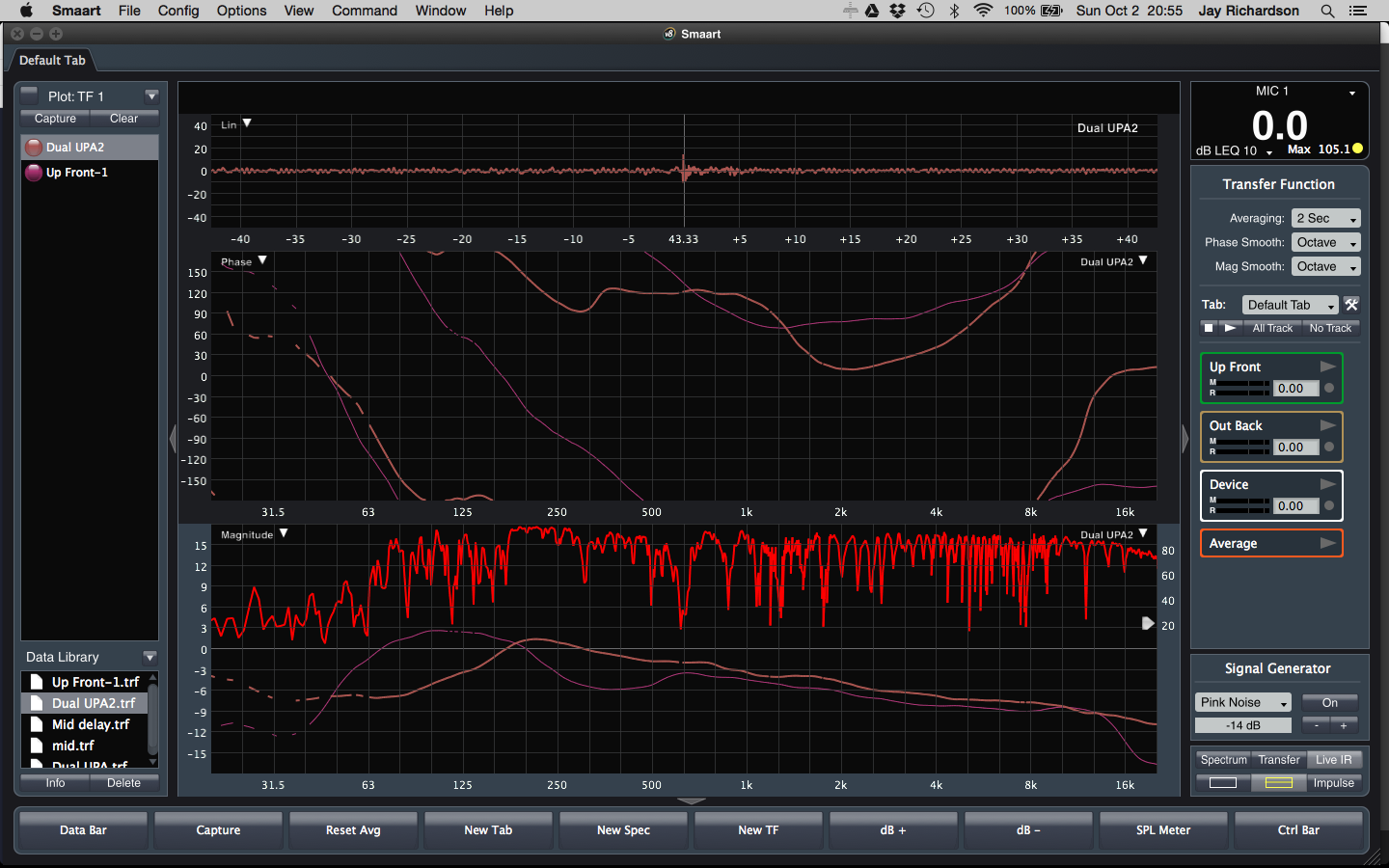Open the Options menu
This screenshot has width=1389, height=868.
[241, 11]
